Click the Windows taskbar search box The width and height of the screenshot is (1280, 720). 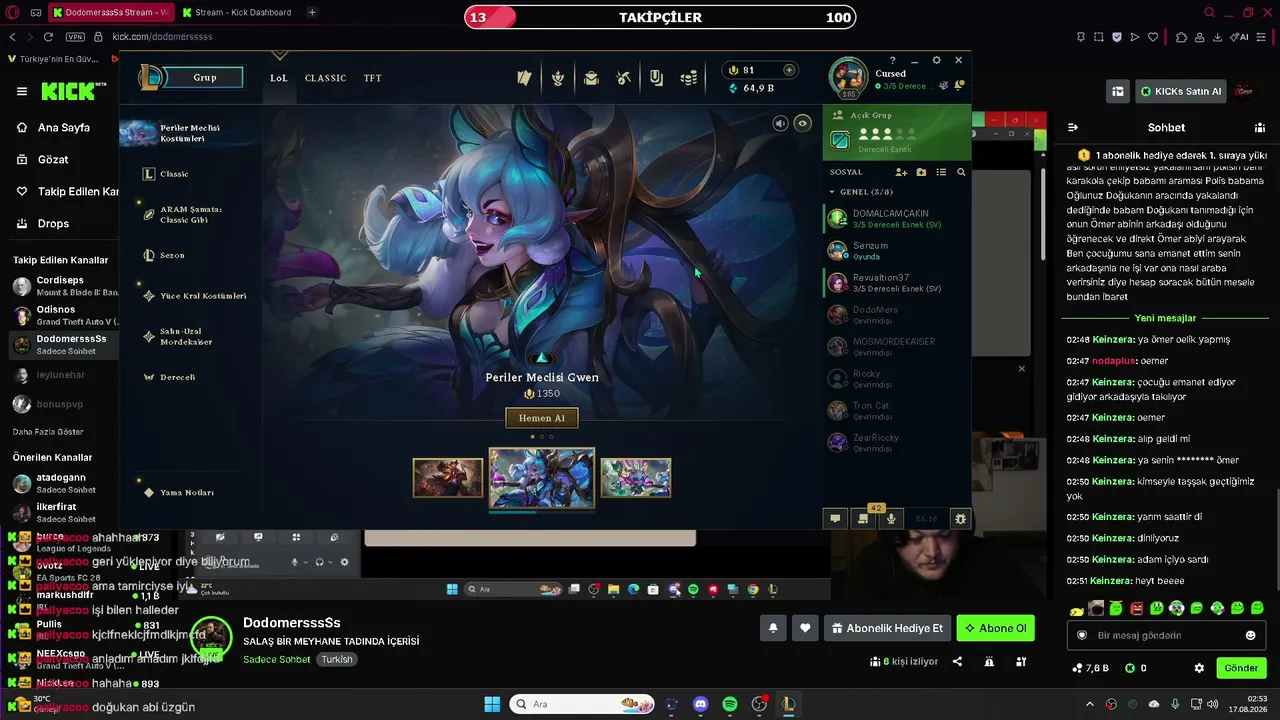pos(582,704)
